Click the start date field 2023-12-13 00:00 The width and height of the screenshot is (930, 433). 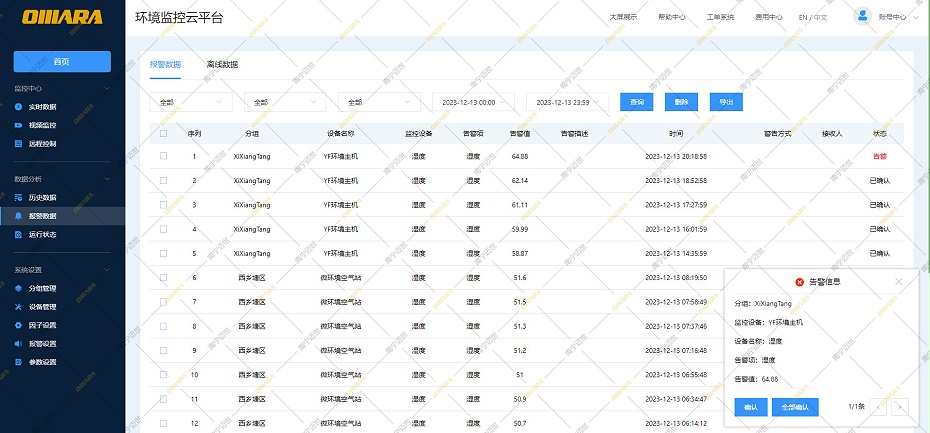coord(472,102)
